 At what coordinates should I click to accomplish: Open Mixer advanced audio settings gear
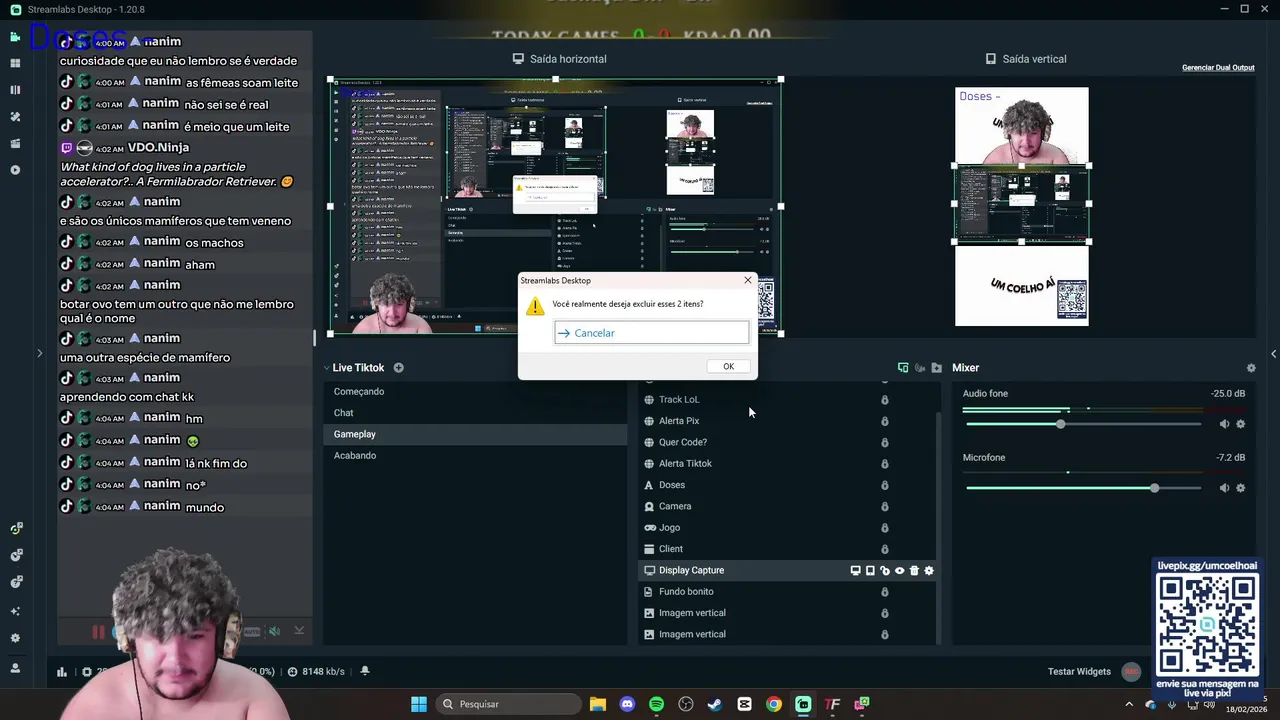[x=1250, y=368]
